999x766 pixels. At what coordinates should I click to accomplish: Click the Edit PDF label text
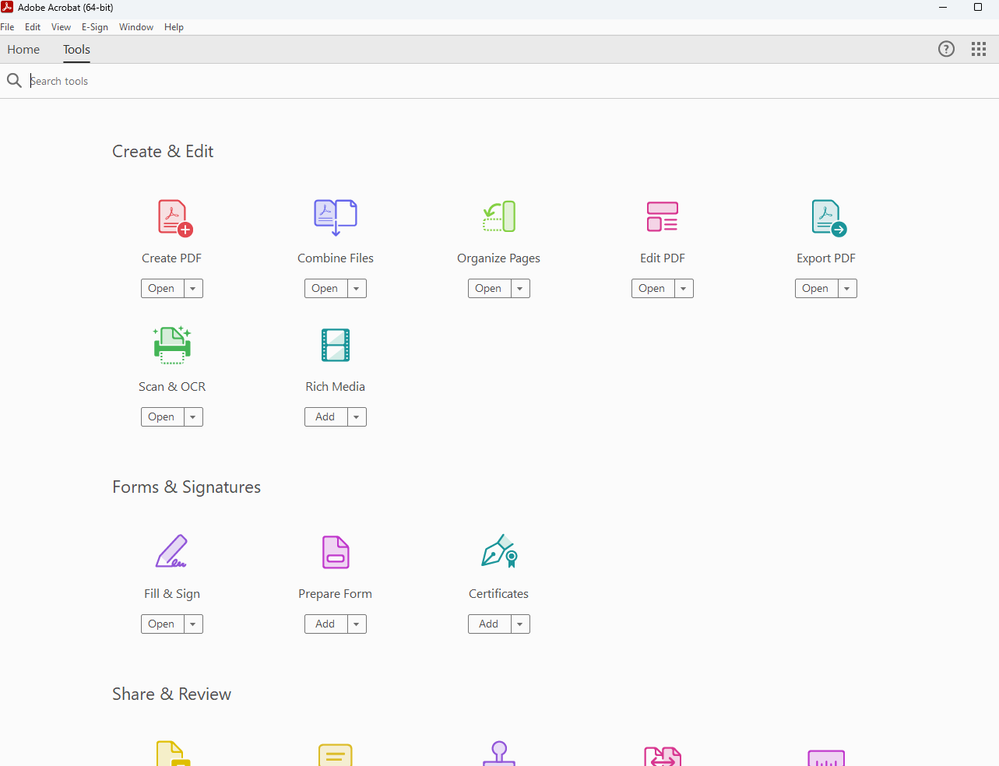click(663, 258)
